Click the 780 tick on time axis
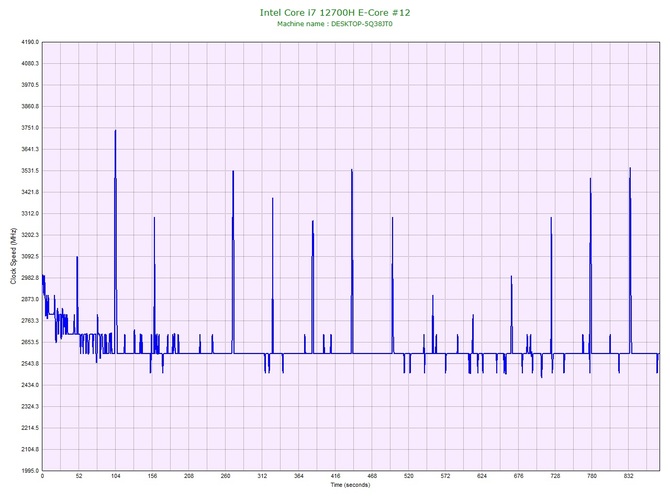 [x=592, y=476]
